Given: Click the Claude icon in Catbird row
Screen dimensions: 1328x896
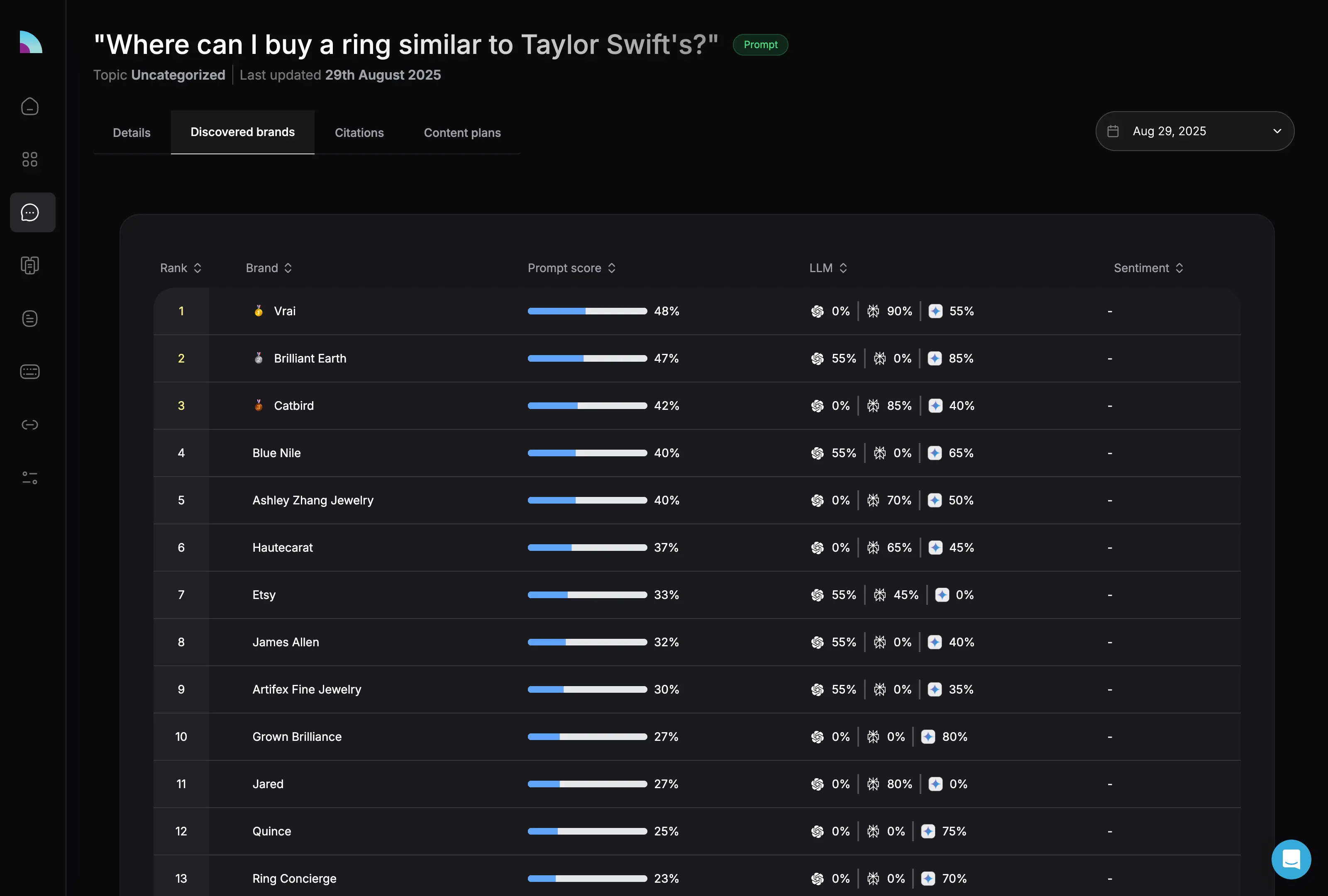Looking at the screenshot, I should point(873,405).
